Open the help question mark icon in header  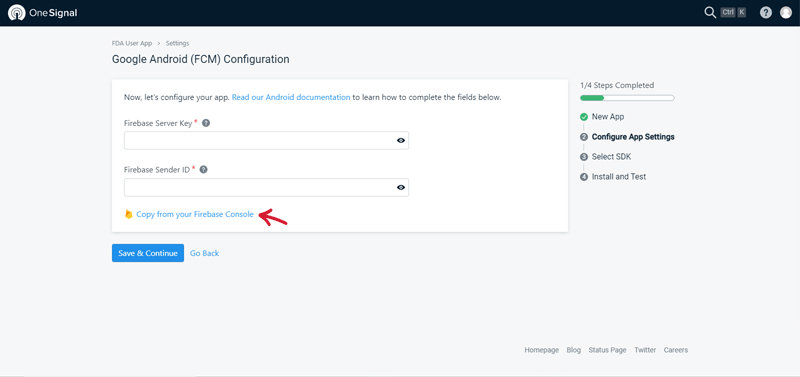pos(766,13)
